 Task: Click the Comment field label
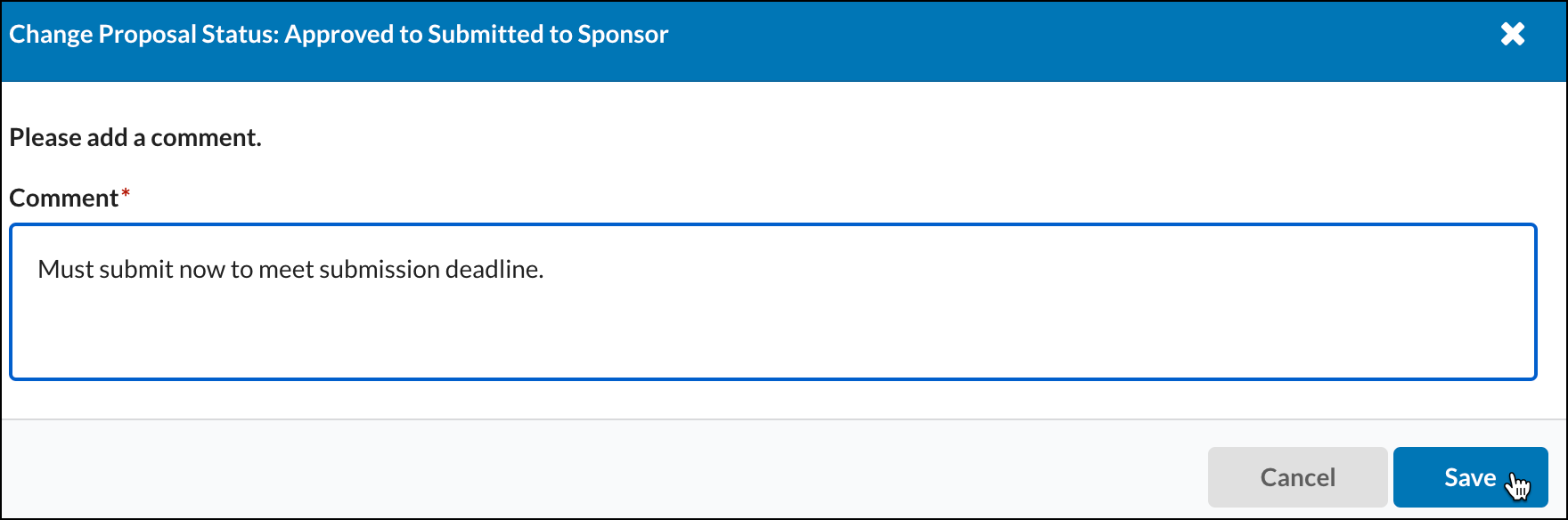tap(64, 197)
